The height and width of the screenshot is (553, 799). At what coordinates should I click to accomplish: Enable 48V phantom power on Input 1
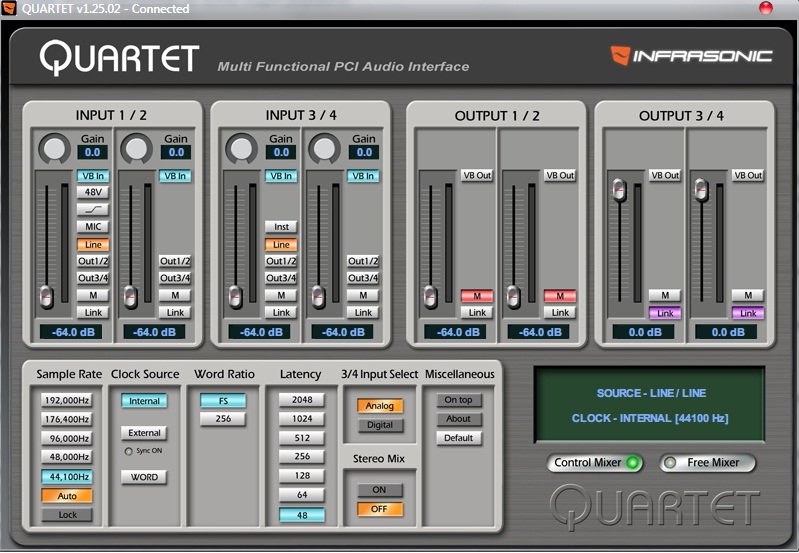click(93, 192)
